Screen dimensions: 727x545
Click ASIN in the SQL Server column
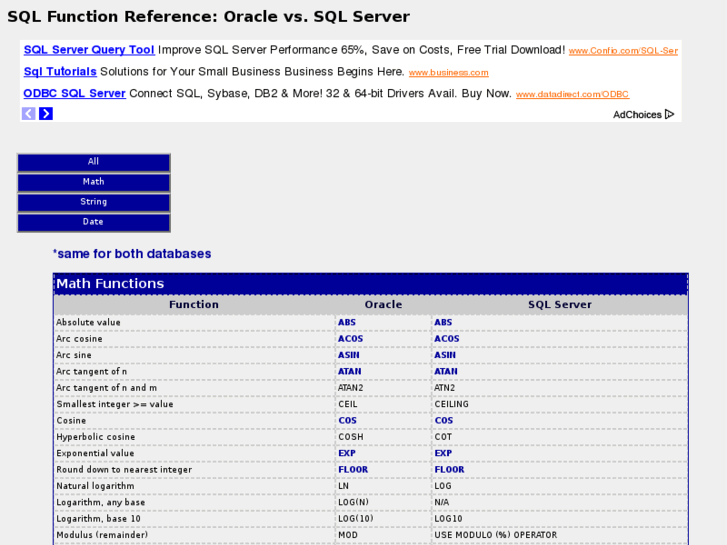tap(445, 355)
